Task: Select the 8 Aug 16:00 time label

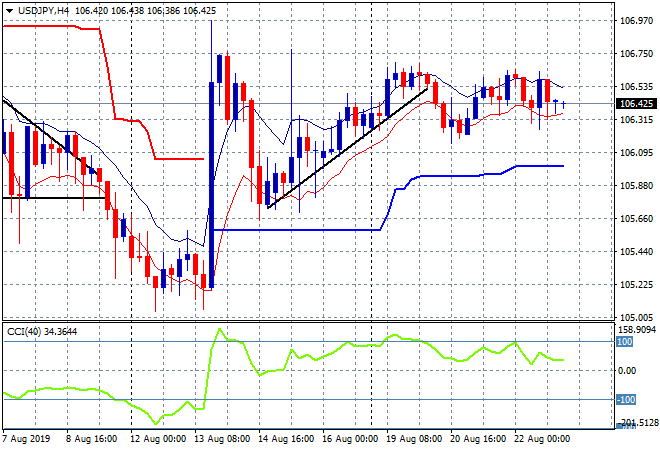Action: (x=91, y=439)
